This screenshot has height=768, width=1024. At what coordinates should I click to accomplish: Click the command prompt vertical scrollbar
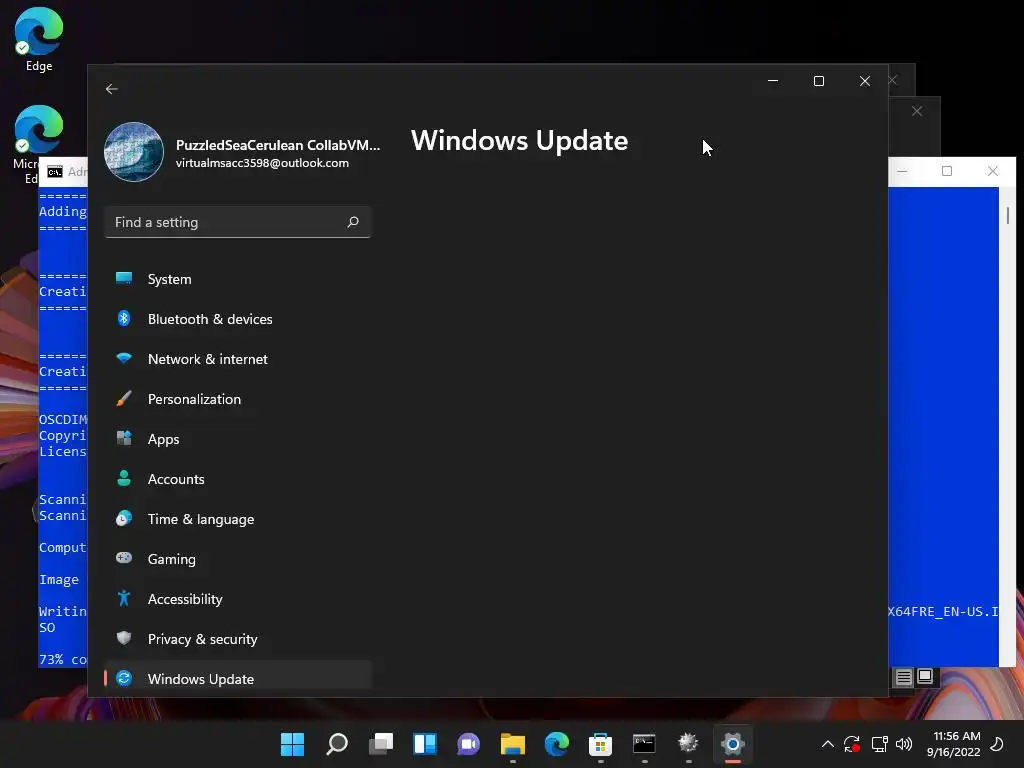pyautogui.click(x=1008, y=425)
